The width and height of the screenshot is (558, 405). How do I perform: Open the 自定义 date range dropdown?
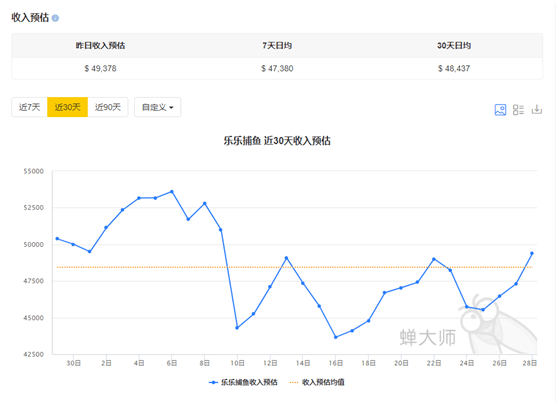[x=157, y=107]
